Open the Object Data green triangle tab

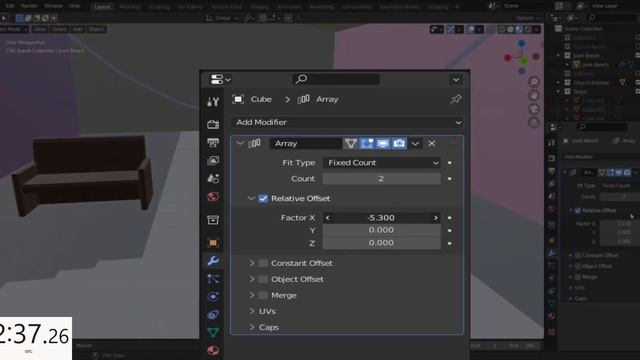tap(213, 333)
